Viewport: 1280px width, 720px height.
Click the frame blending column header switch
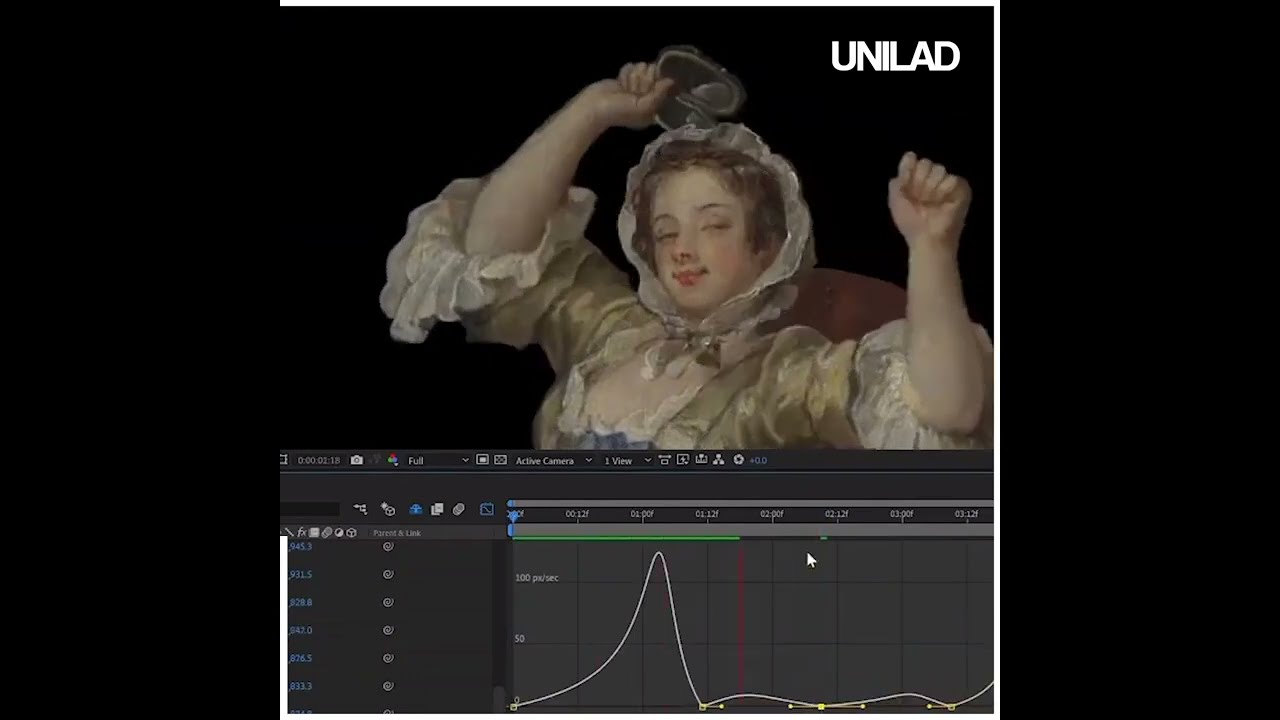coord(314,533)
